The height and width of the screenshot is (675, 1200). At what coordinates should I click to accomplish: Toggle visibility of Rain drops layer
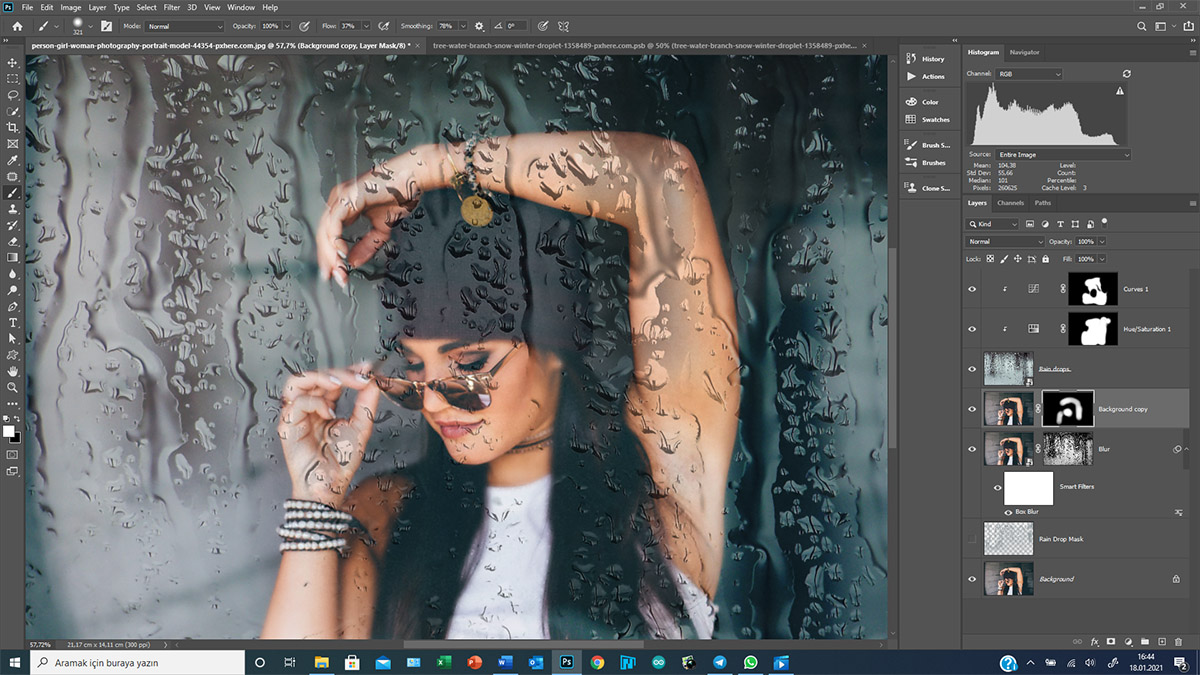coord(972,369)
